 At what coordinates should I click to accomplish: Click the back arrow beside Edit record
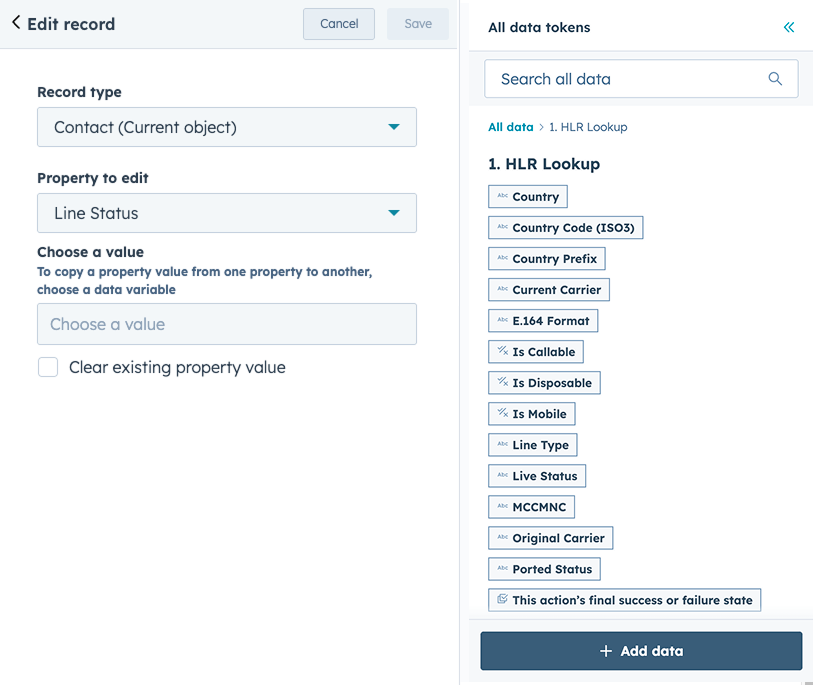(x=16, y=23)
